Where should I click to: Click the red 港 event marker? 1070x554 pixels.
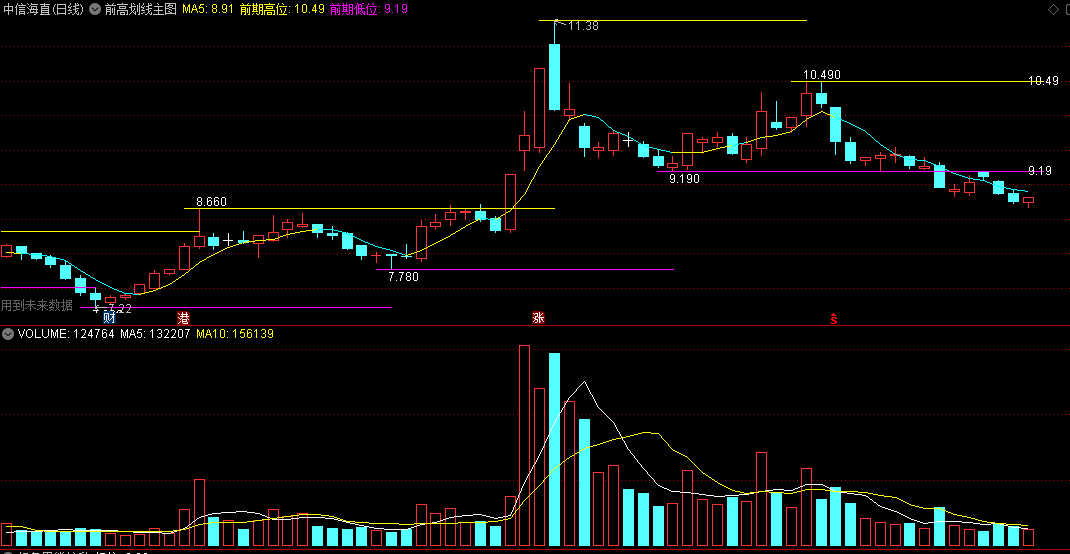[183, 318]
